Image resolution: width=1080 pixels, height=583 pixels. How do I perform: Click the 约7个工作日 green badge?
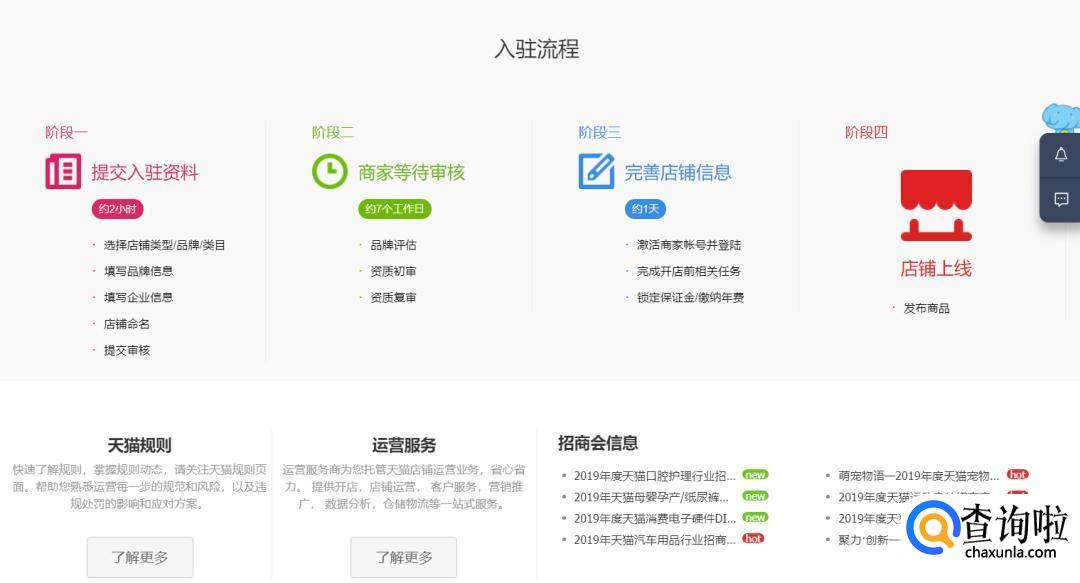[x=395, y=209]
